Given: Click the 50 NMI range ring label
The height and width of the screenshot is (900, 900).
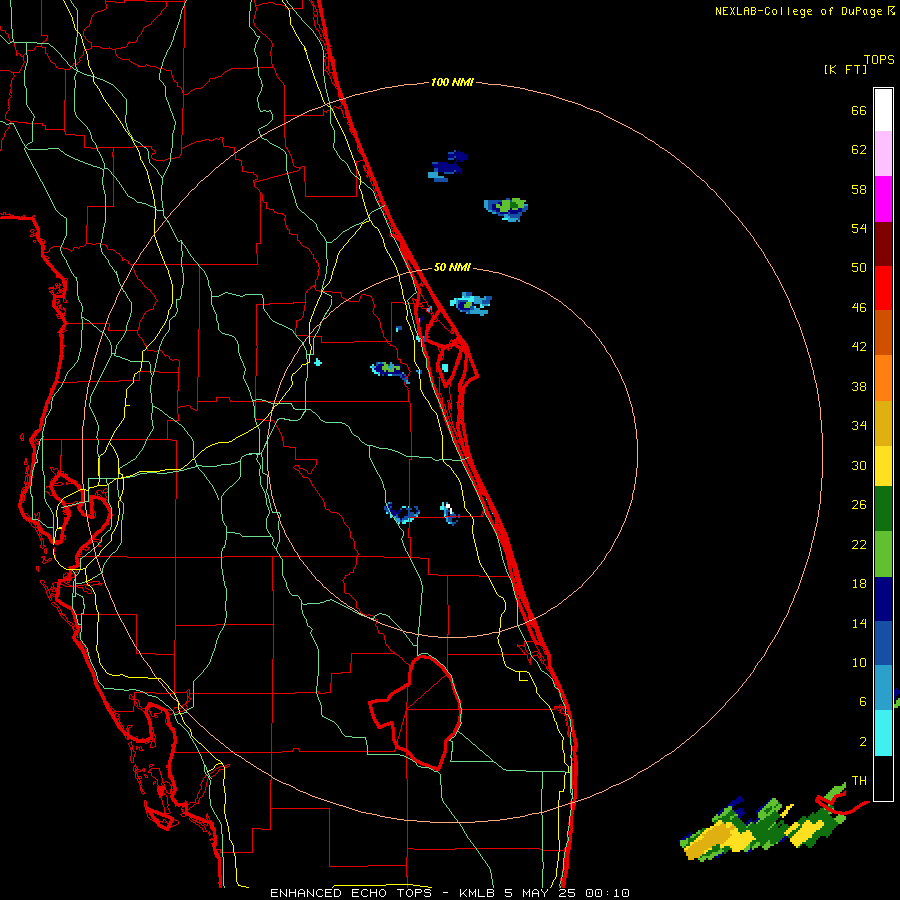Looking at the screenshot, I should point(452,267).
